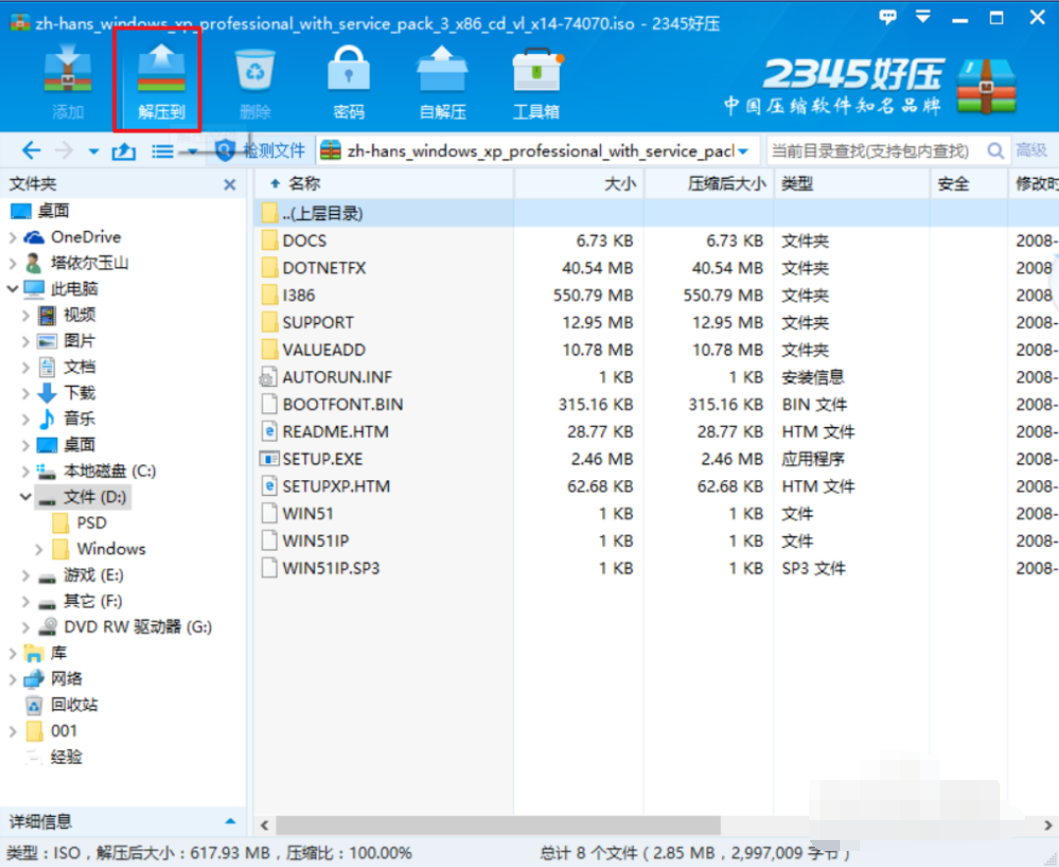
Task: Select OneDrive cloud icon in tree
Action: 34,237
